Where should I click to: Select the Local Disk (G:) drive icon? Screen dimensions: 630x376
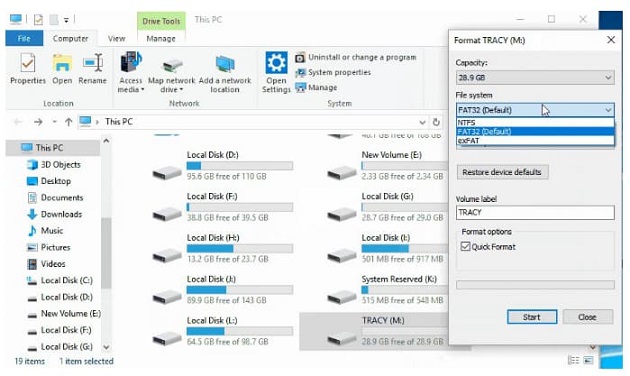[x=342, y=214]
